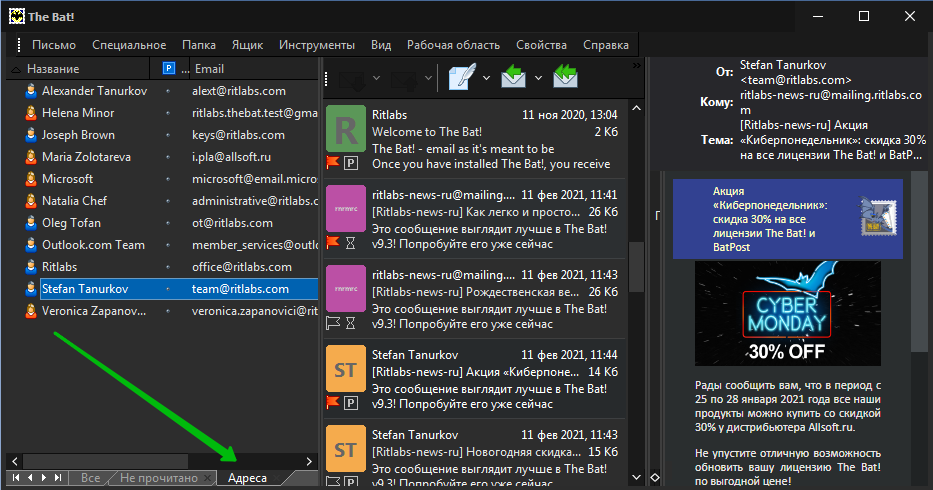Toggle outline flag on 11:43 ritlabs-news message
The height and width of the screenshot is (490, 933).
click(x=333, y=323)
